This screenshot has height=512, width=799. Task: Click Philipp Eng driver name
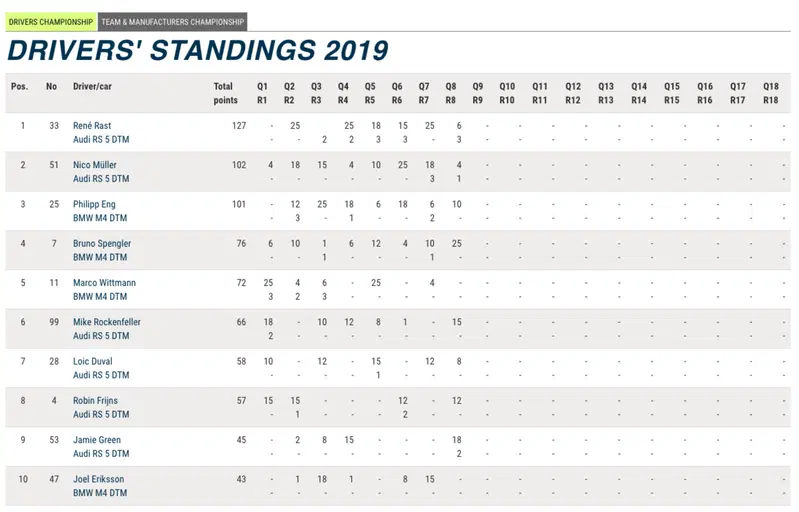coord(94,204)
